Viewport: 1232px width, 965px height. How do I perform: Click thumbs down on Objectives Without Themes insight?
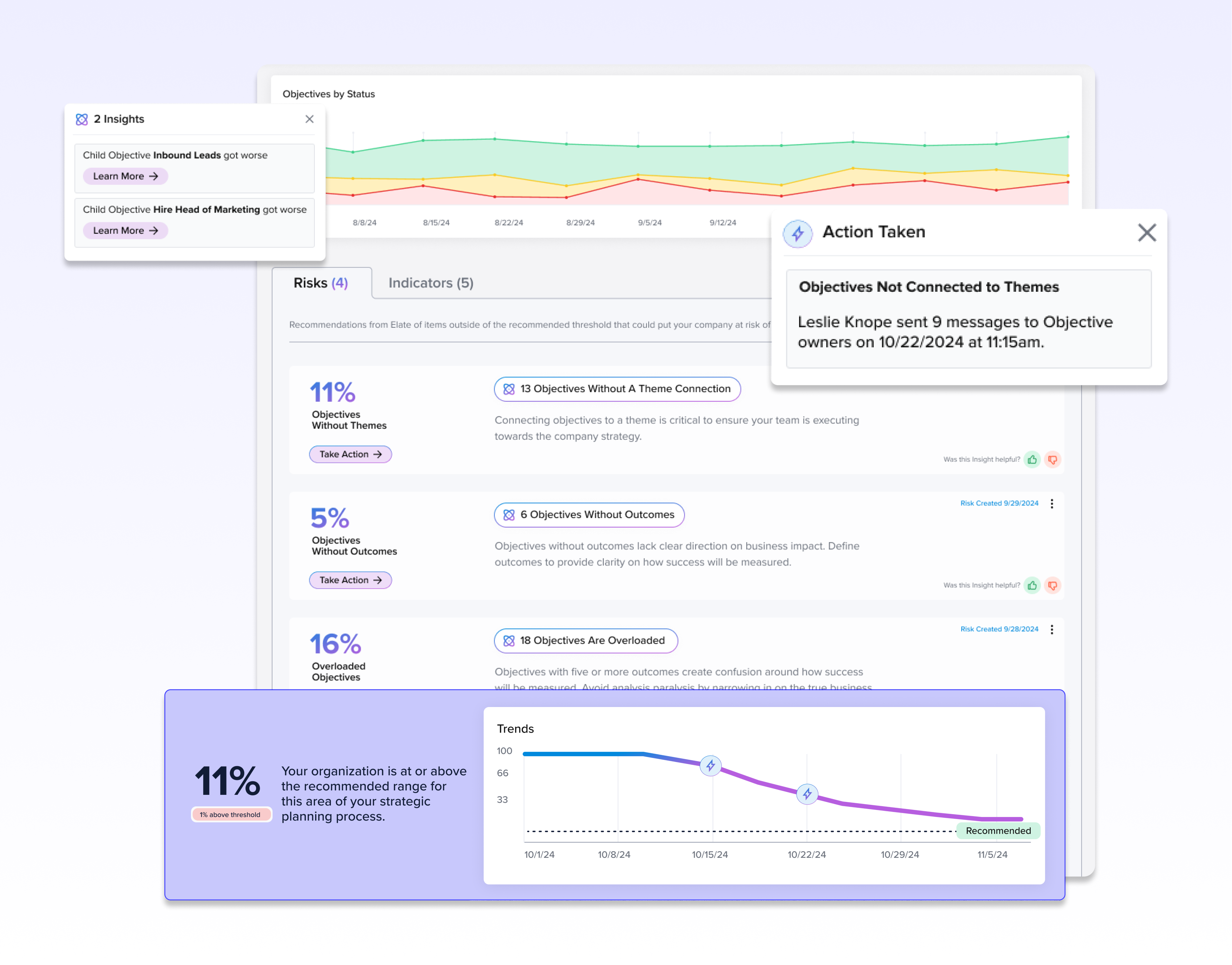(x=1052, y=459)
